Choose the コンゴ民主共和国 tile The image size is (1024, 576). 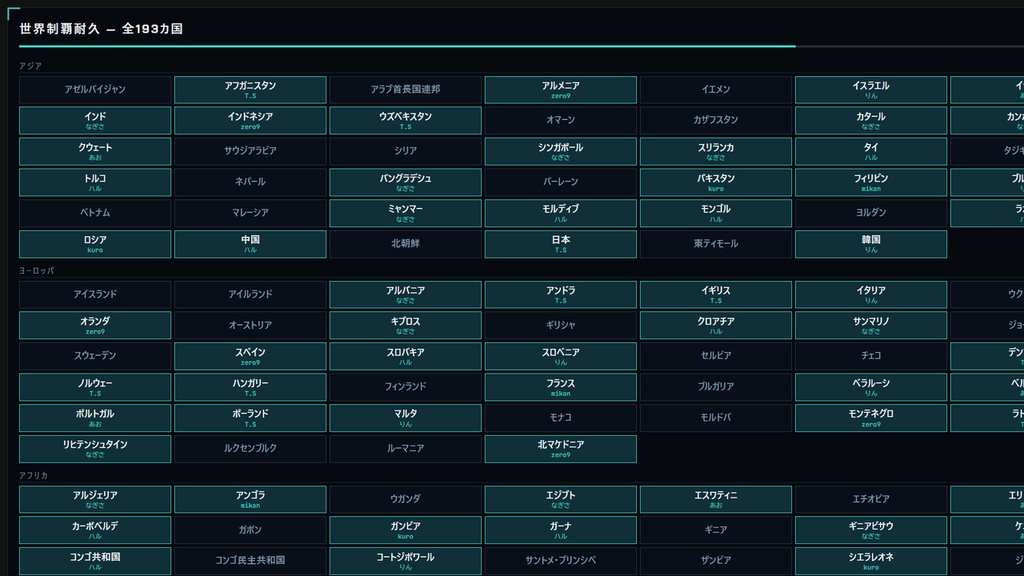250,561
